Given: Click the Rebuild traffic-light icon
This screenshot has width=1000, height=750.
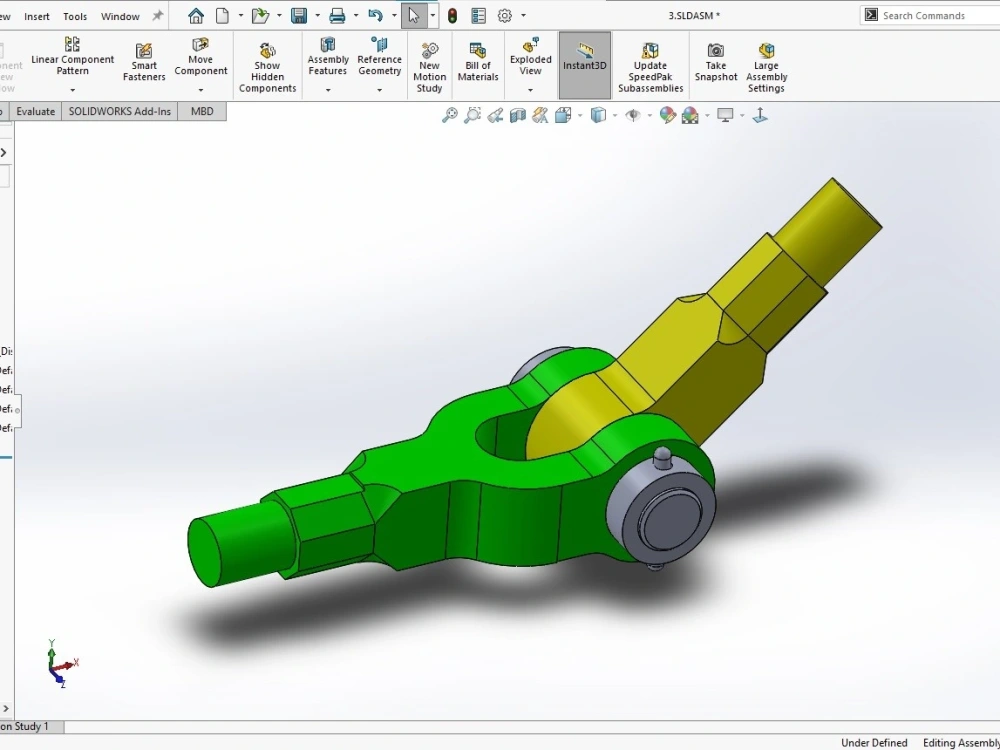Looking at the screenshot, I should pos(452,15).
